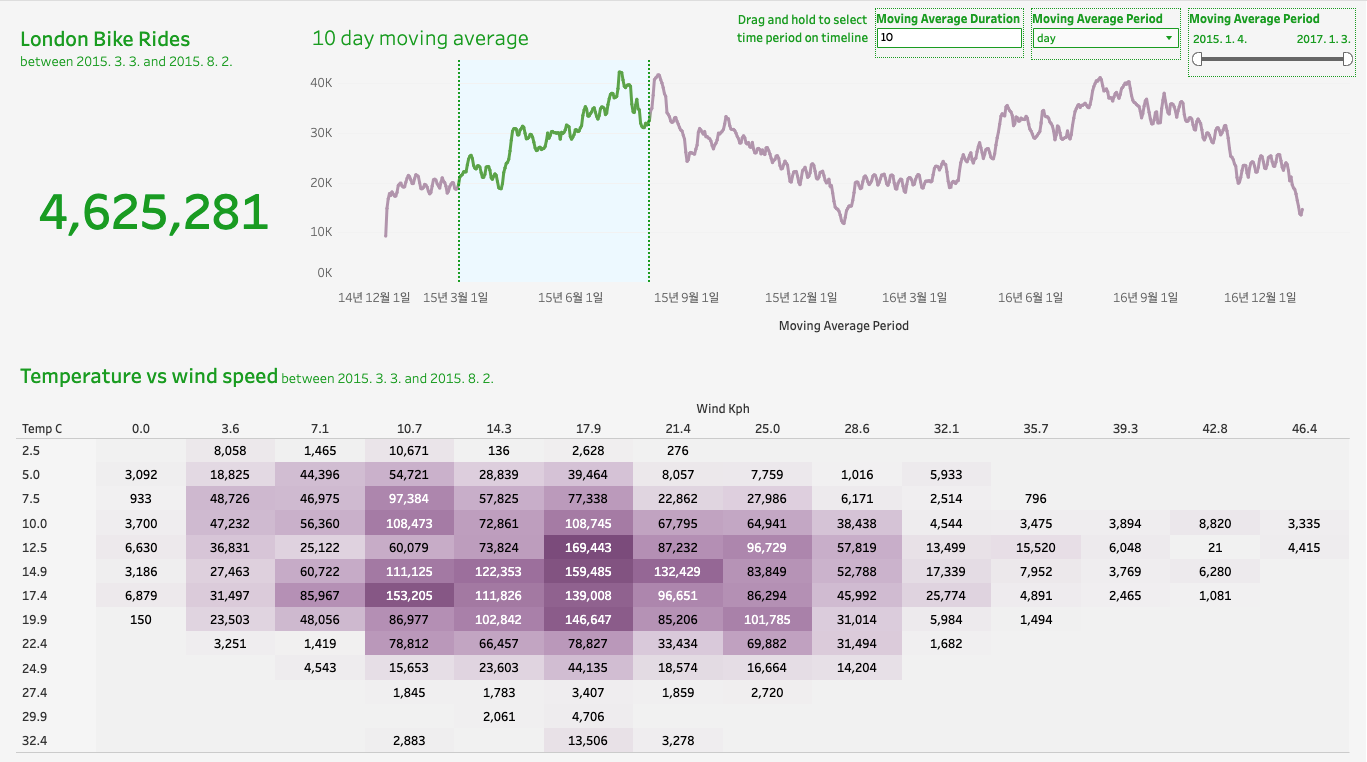Click the heatmap cell 101,785
The image size is (1367, 762).
tap(767, 619)
